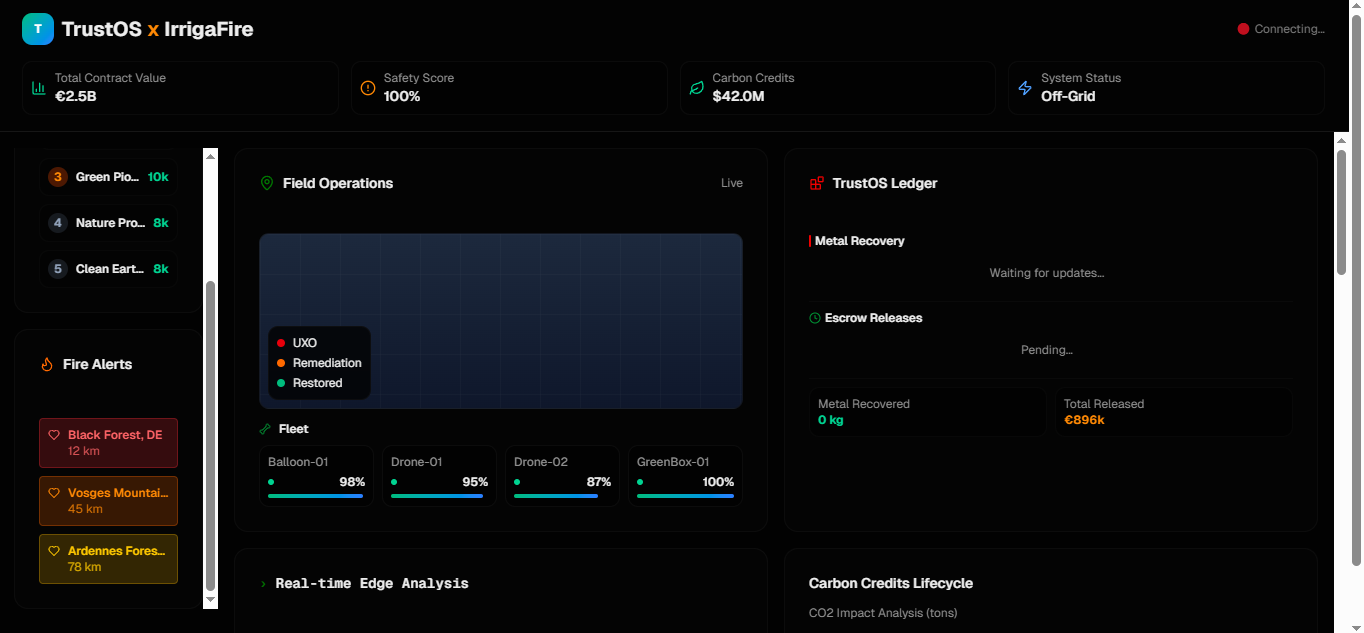Click the 78 km distance text
The width and height of the screenshot is (1364, 633).
(x=85, y=567)
